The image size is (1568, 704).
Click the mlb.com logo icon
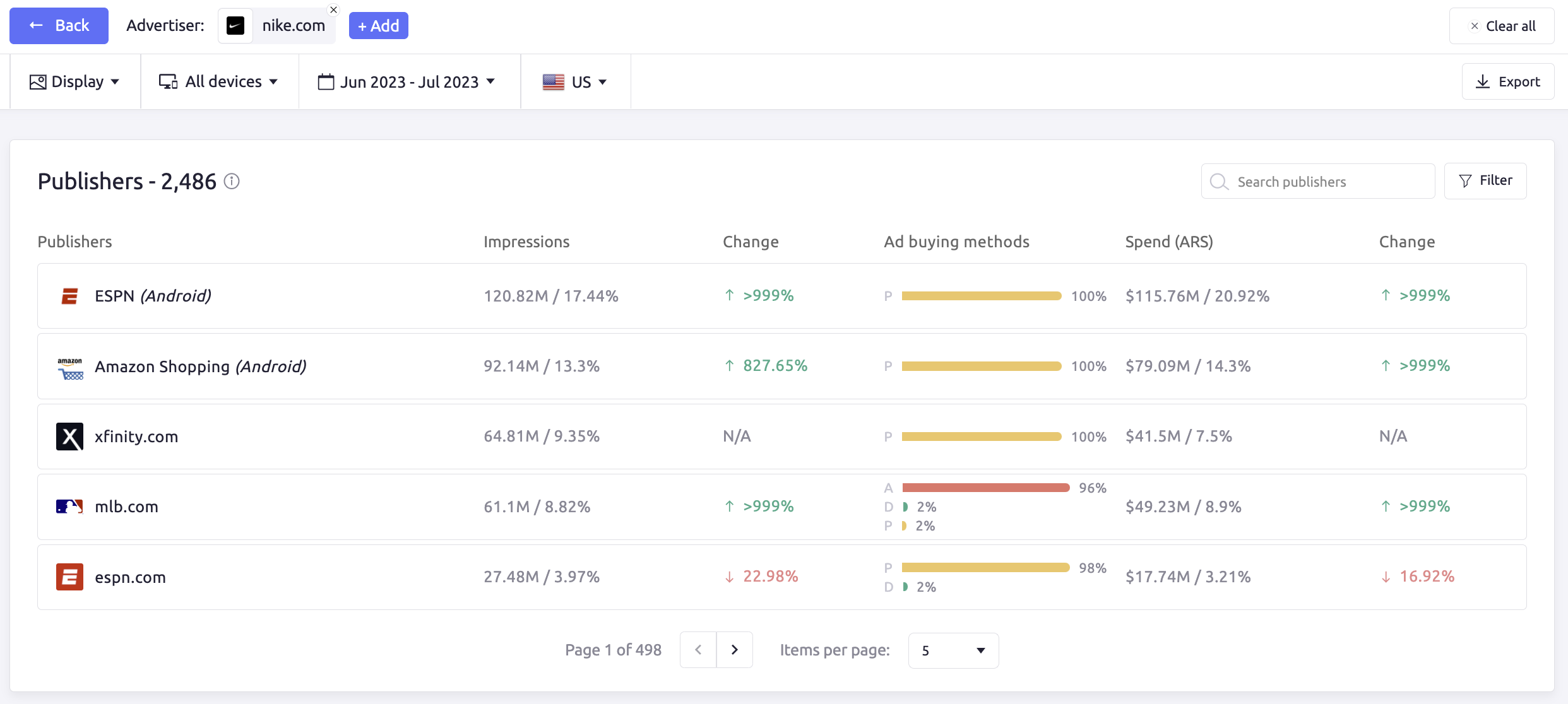[x=69, y=507]
